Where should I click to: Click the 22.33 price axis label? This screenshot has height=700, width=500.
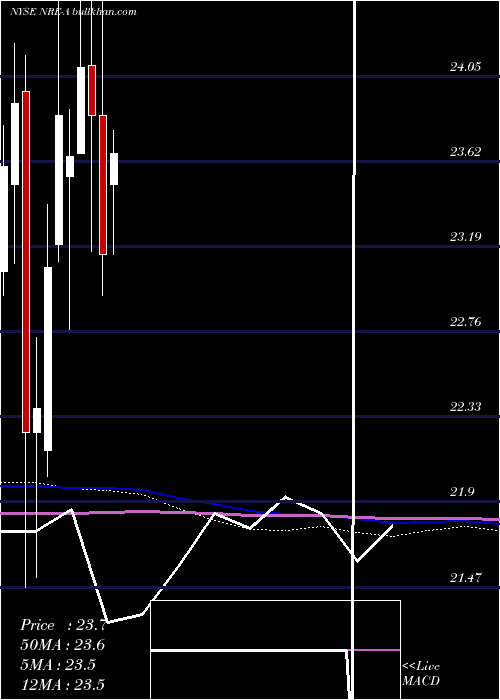pyautogui.click(x=465, y=407)
